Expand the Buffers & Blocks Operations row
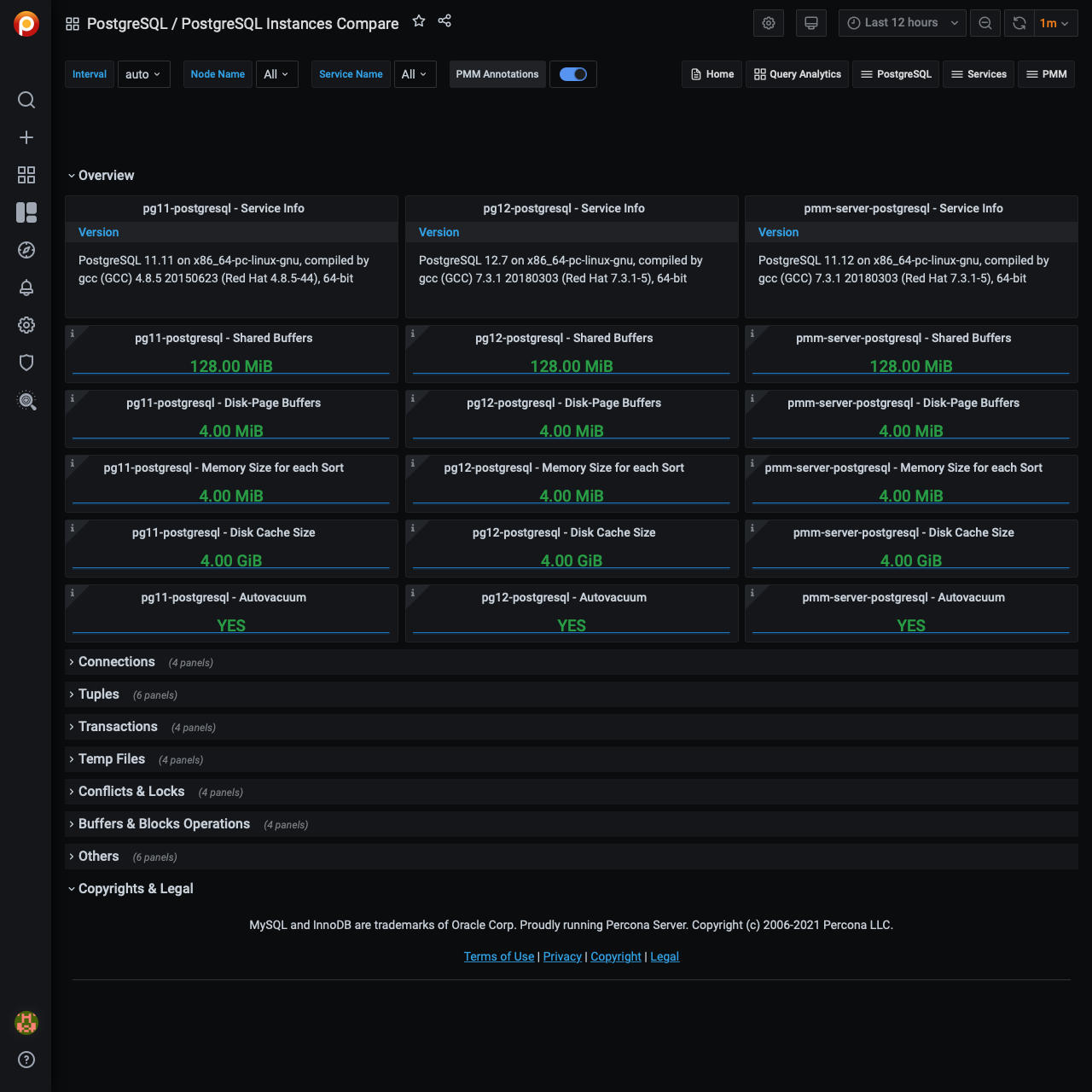1092x1092 pixels. (x=164, y=824)
